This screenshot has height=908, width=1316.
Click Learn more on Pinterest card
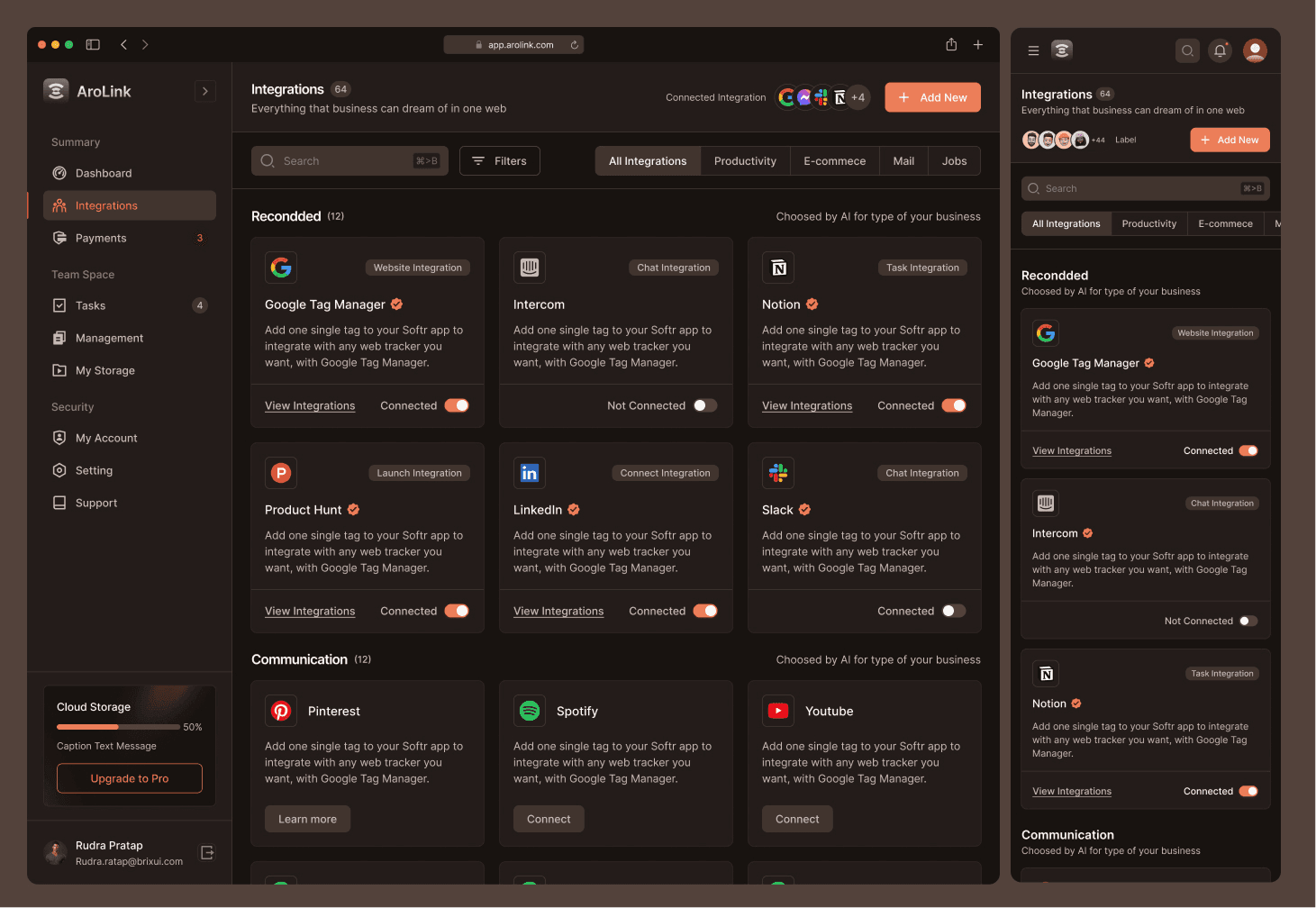(307, 819)
